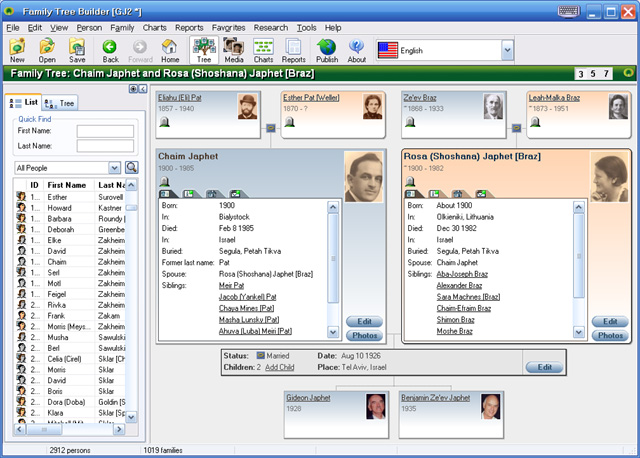Click the First Name input field

[x=105, y=131]
